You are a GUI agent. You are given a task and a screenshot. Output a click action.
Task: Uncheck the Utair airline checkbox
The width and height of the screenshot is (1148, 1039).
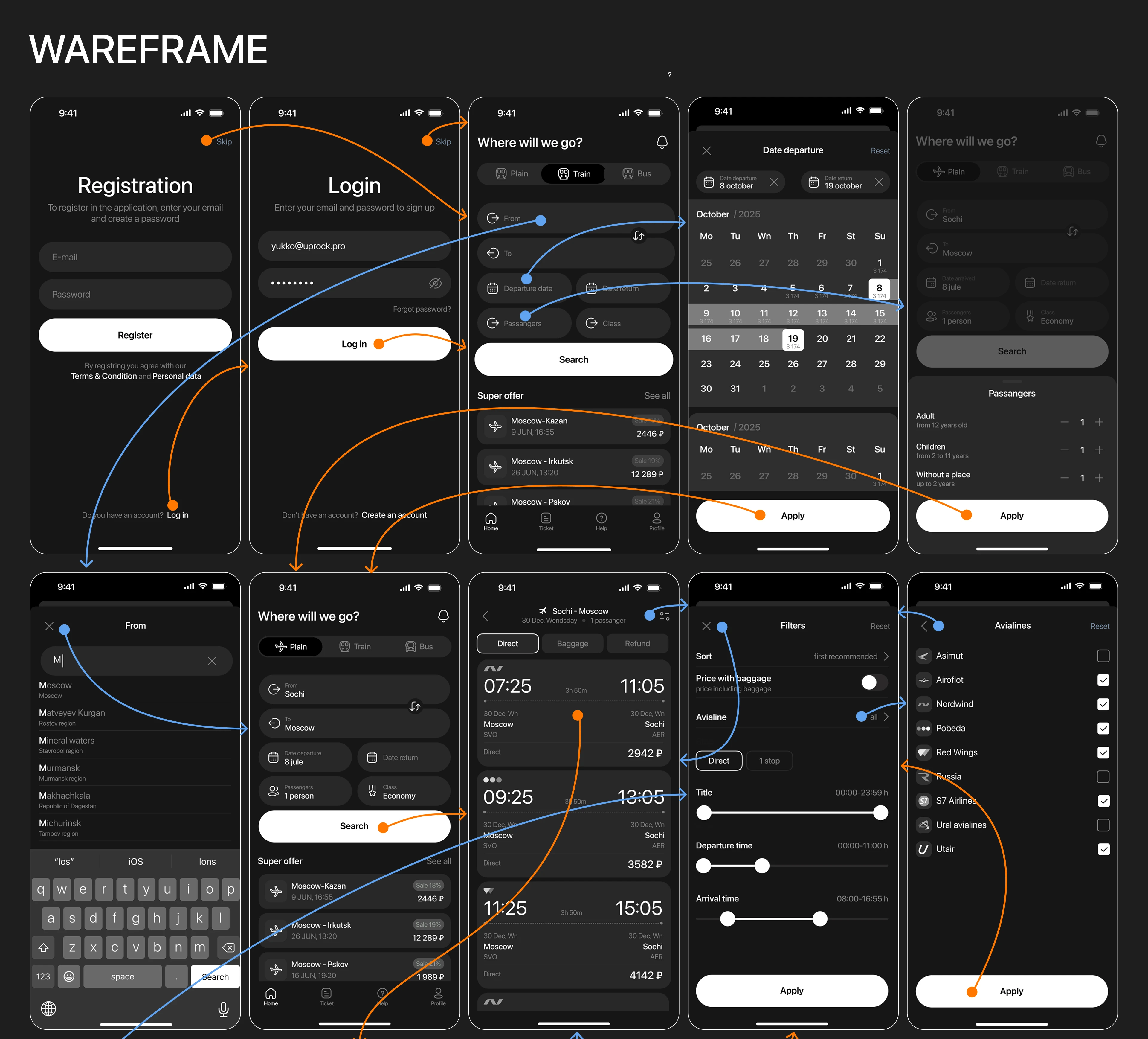pos(1103,849)
